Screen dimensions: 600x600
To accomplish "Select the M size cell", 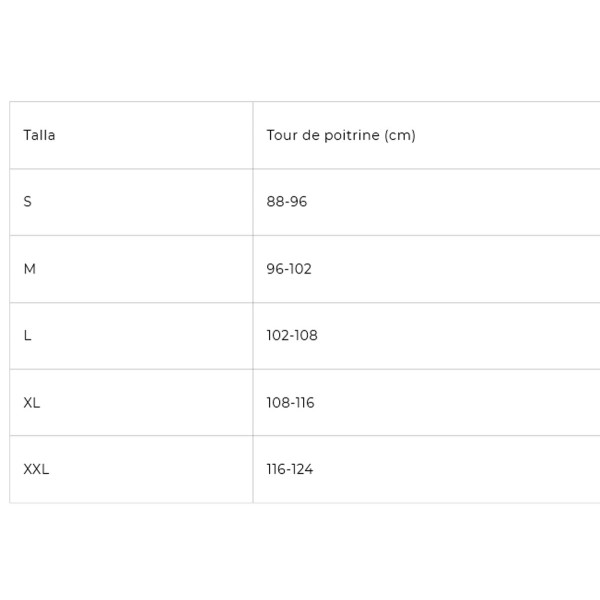I will pyautogui.click(x=30, y=269).
